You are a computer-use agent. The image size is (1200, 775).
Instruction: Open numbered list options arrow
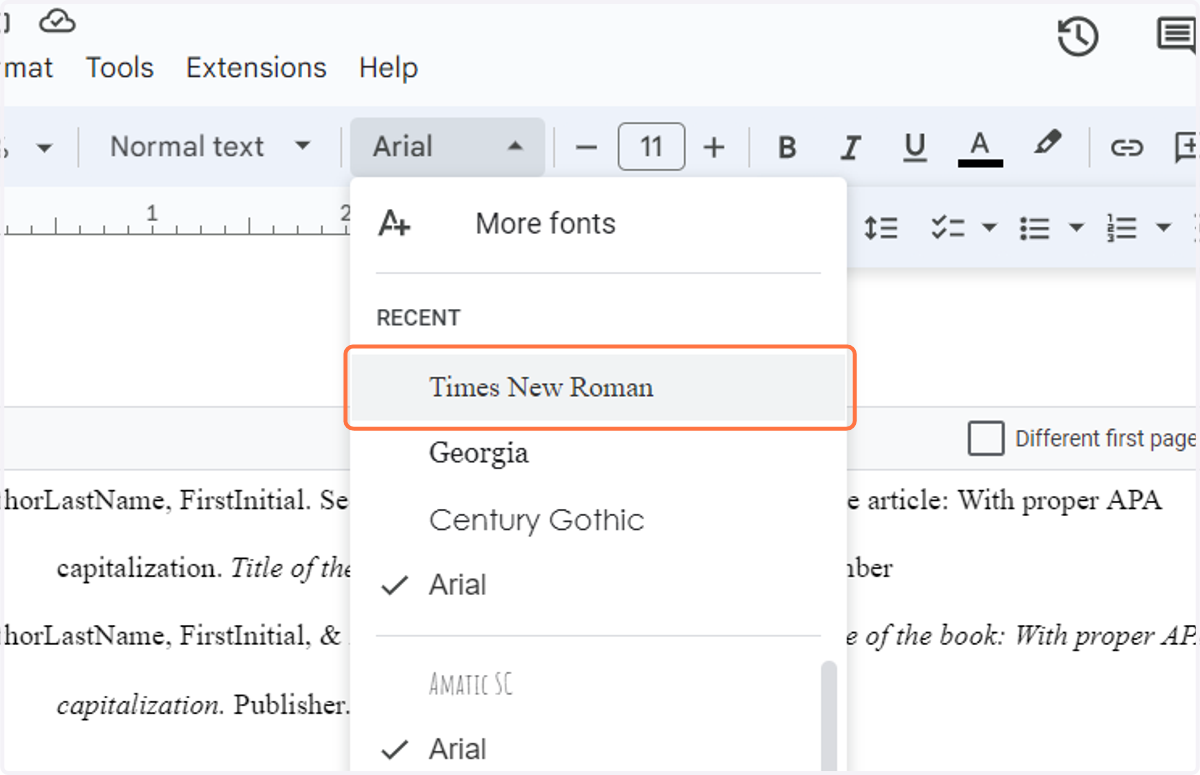click(x=1163, y=228)
